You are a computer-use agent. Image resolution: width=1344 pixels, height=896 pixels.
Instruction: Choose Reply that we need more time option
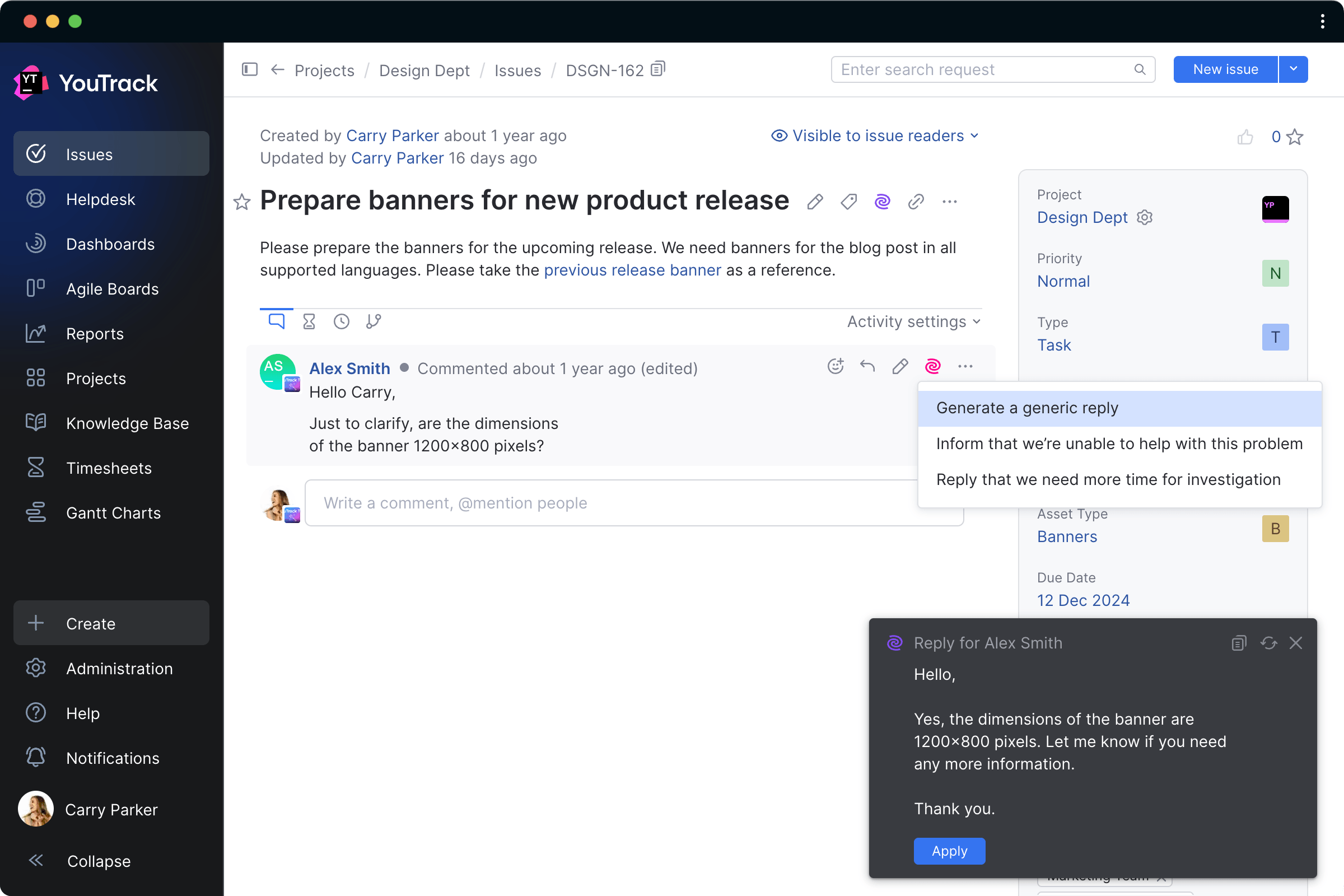pos(1109,479)
